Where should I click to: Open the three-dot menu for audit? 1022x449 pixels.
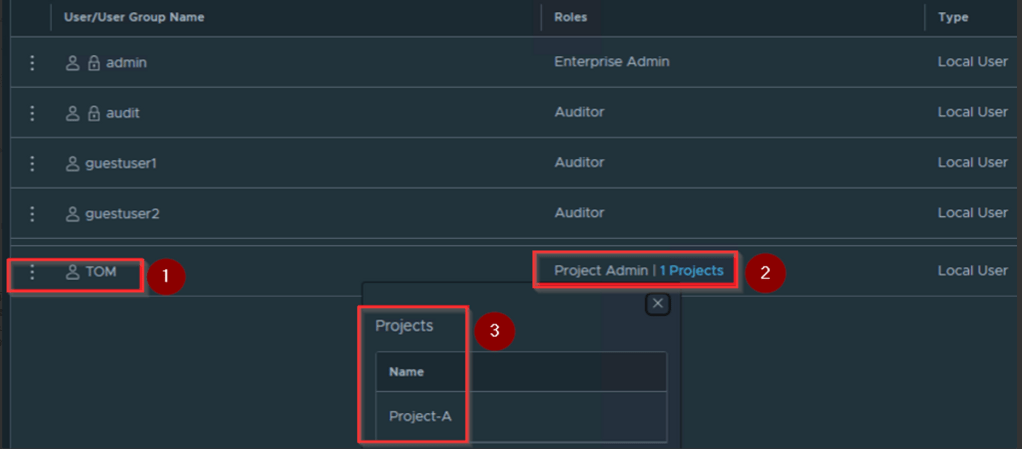pos(32,113)
